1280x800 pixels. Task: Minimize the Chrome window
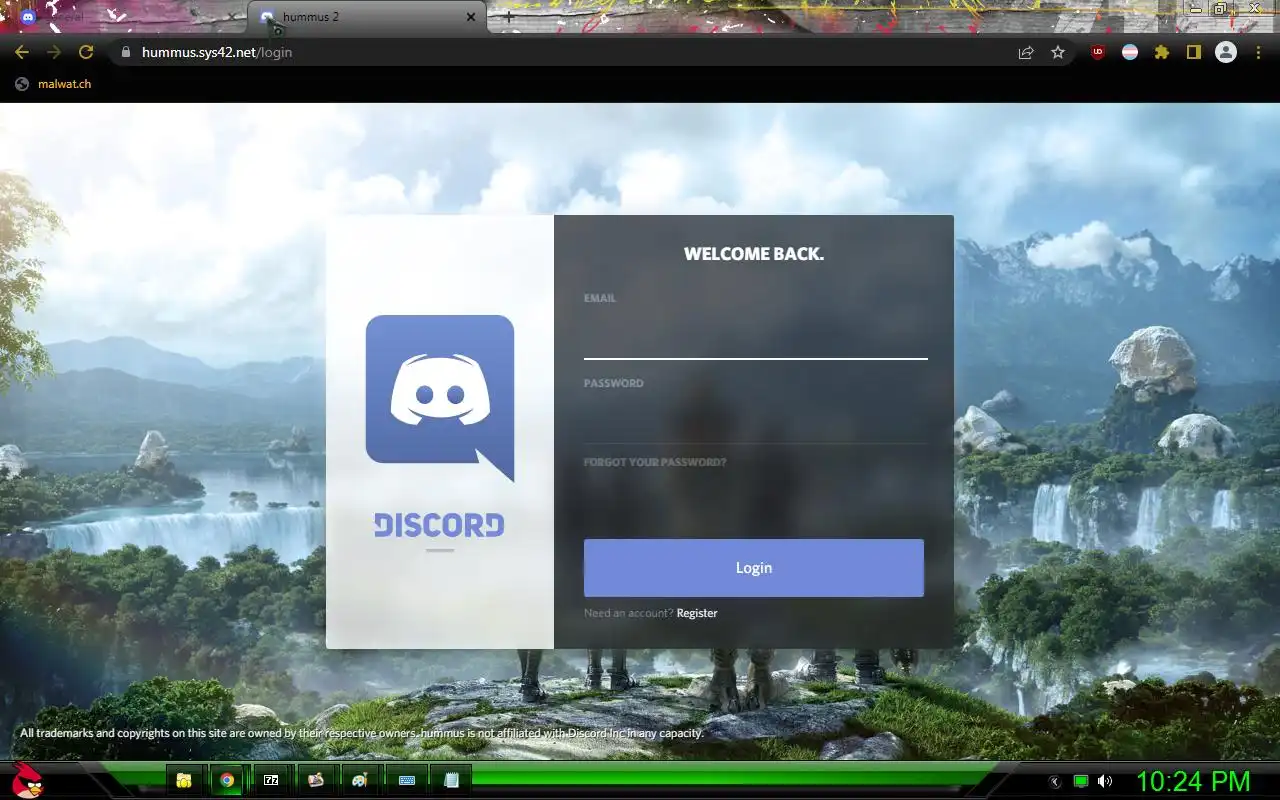1194,8
